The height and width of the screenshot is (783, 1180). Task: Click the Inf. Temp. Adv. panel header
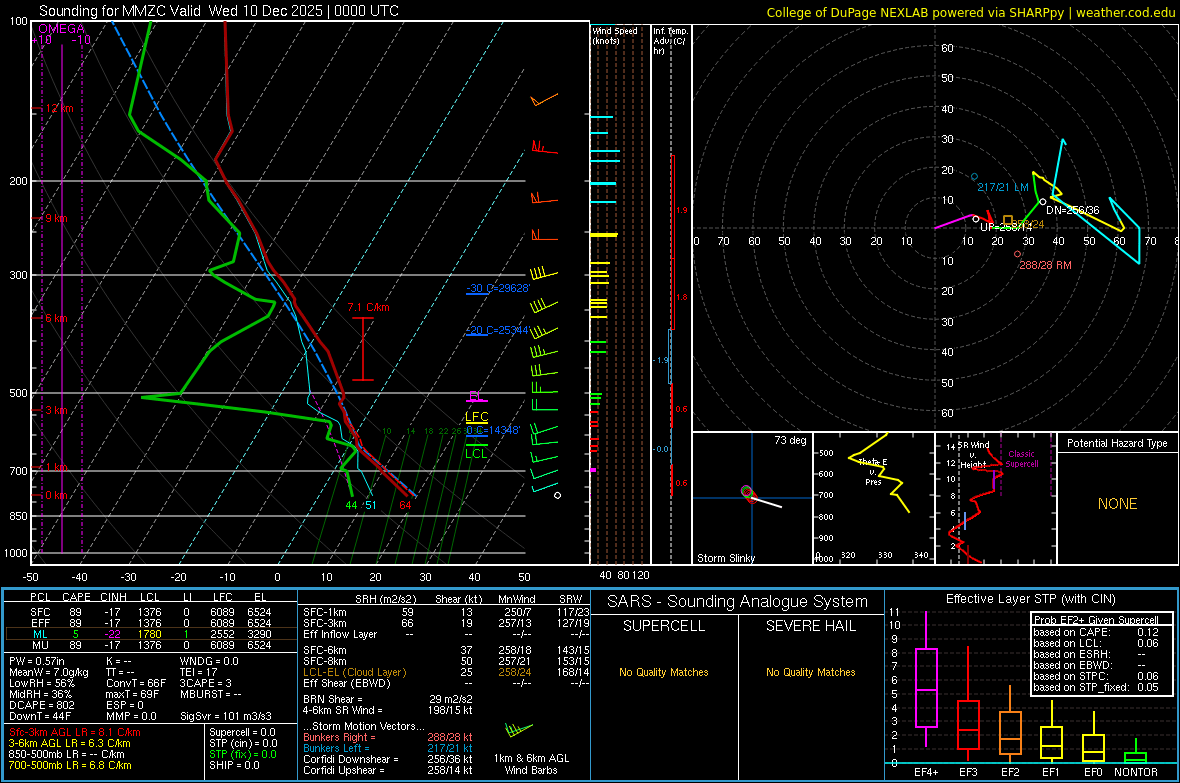coord(670,41)
